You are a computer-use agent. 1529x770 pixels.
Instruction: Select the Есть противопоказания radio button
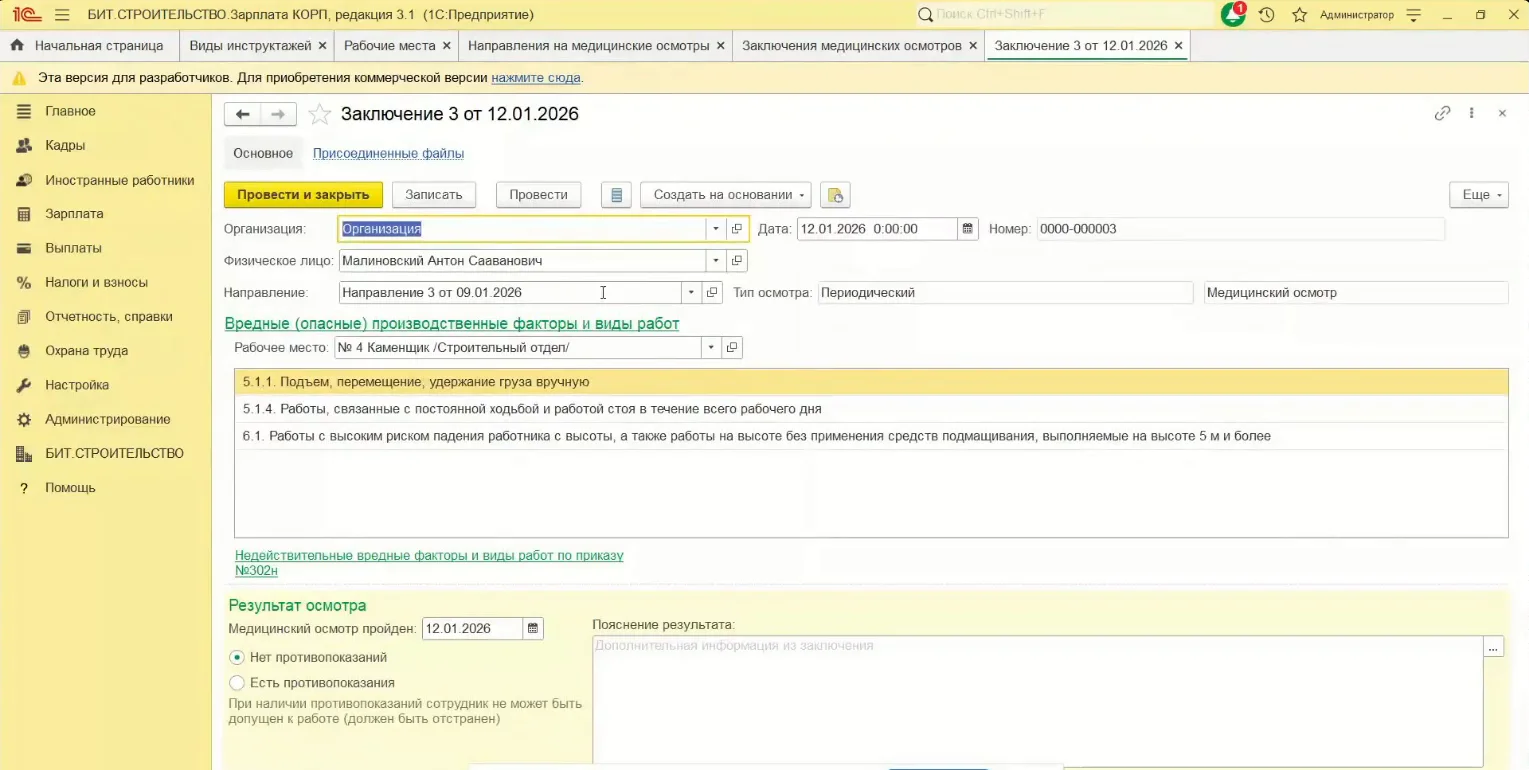point(237,683)
